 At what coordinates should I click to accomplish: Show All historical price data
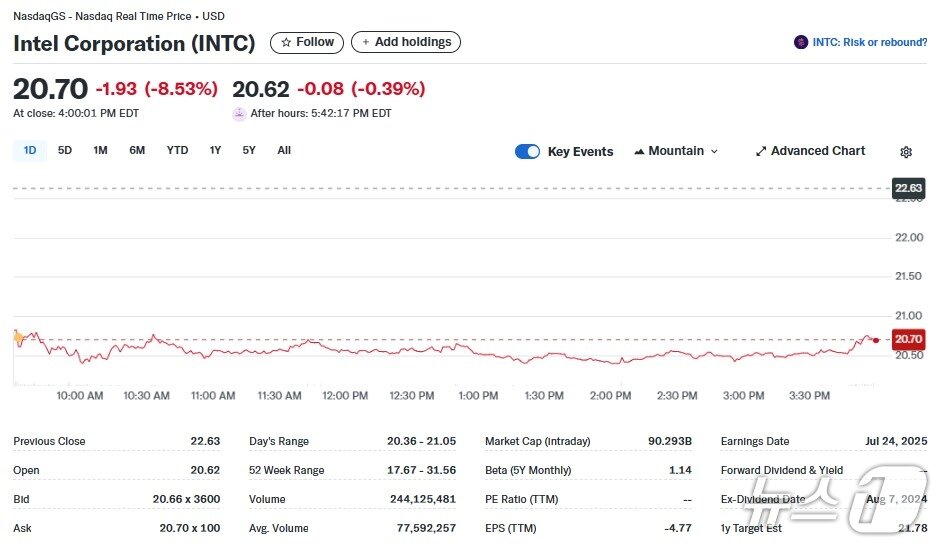point(284,150)
